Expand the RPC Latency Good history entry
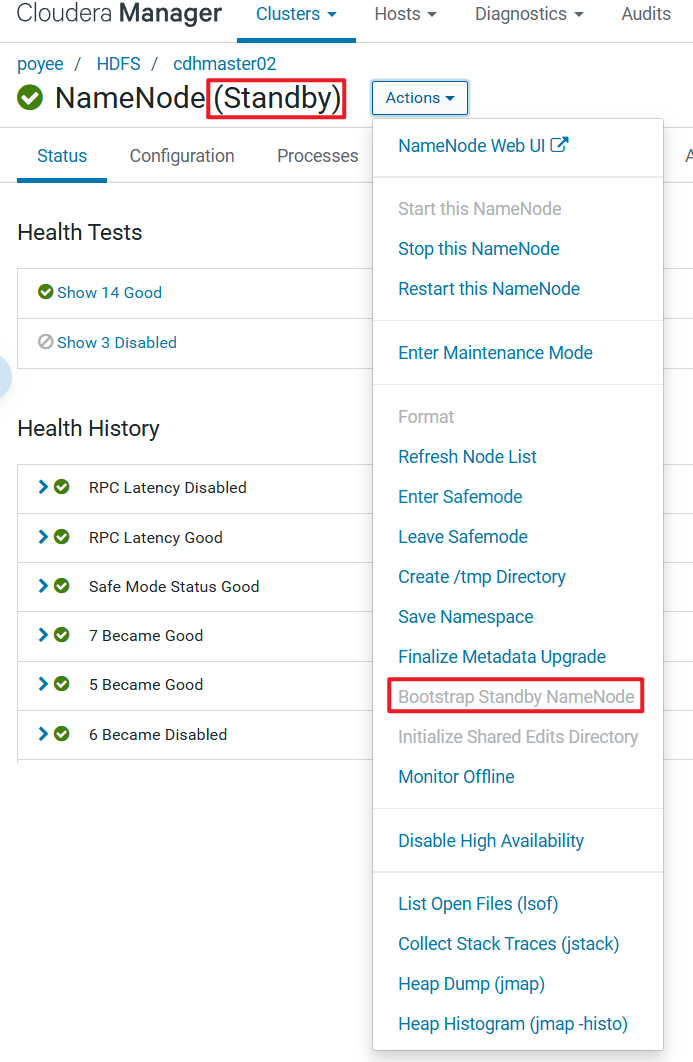 click(x=43, y=537)
